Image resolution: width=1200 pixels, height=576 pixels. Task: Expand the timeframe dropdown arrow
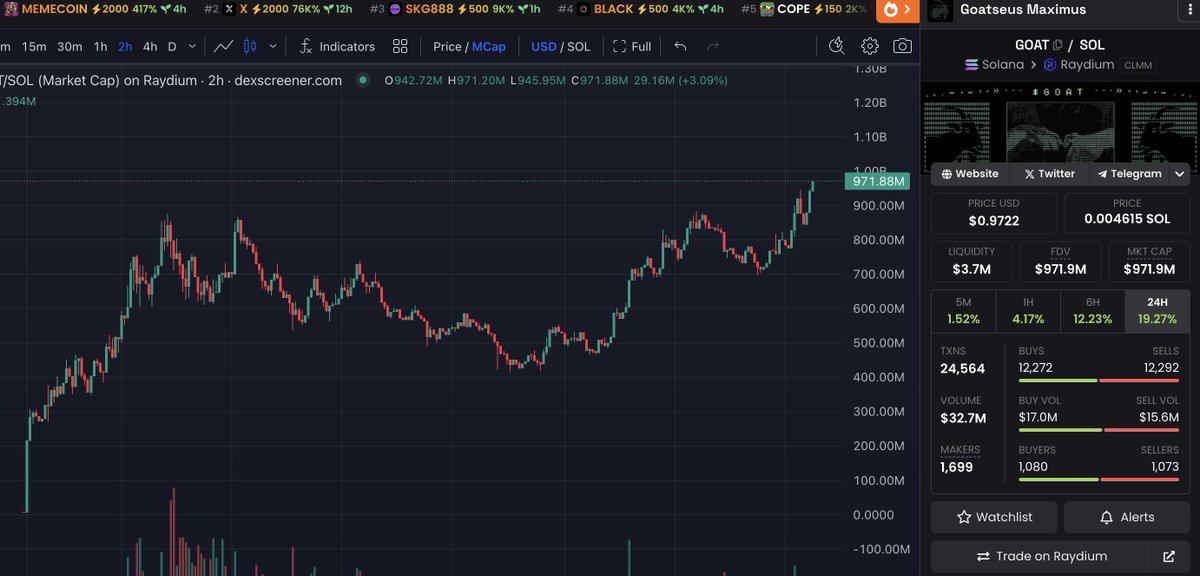click(192, 46)
